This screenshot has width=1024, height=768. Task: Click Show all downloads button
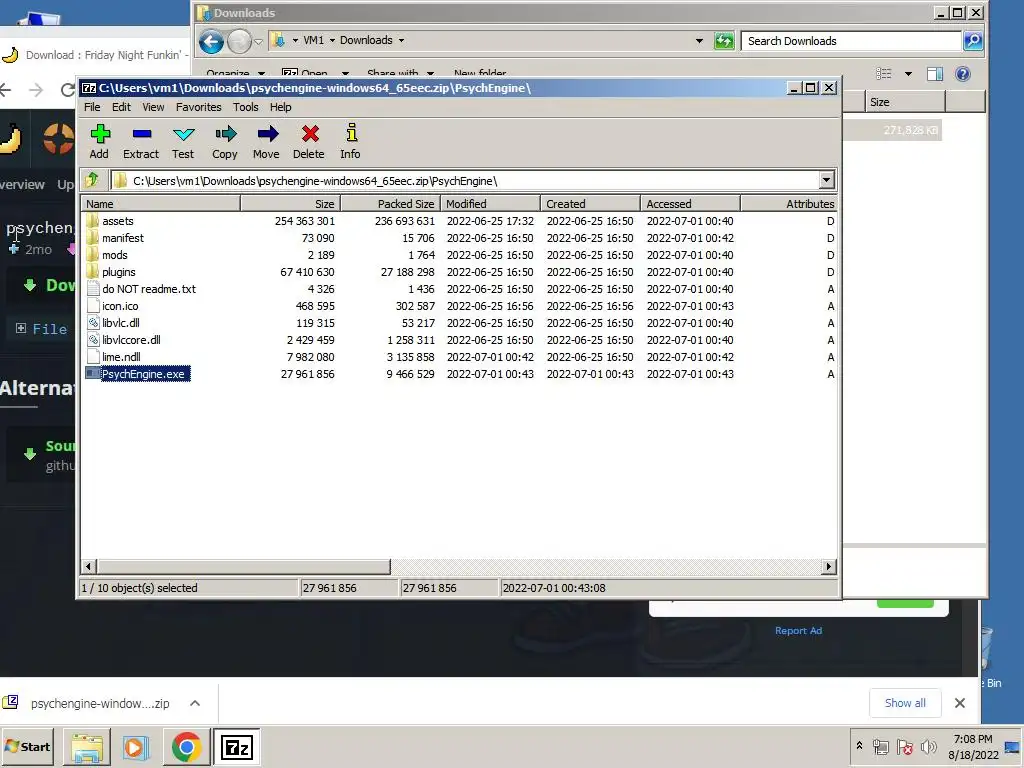[904, 703]
